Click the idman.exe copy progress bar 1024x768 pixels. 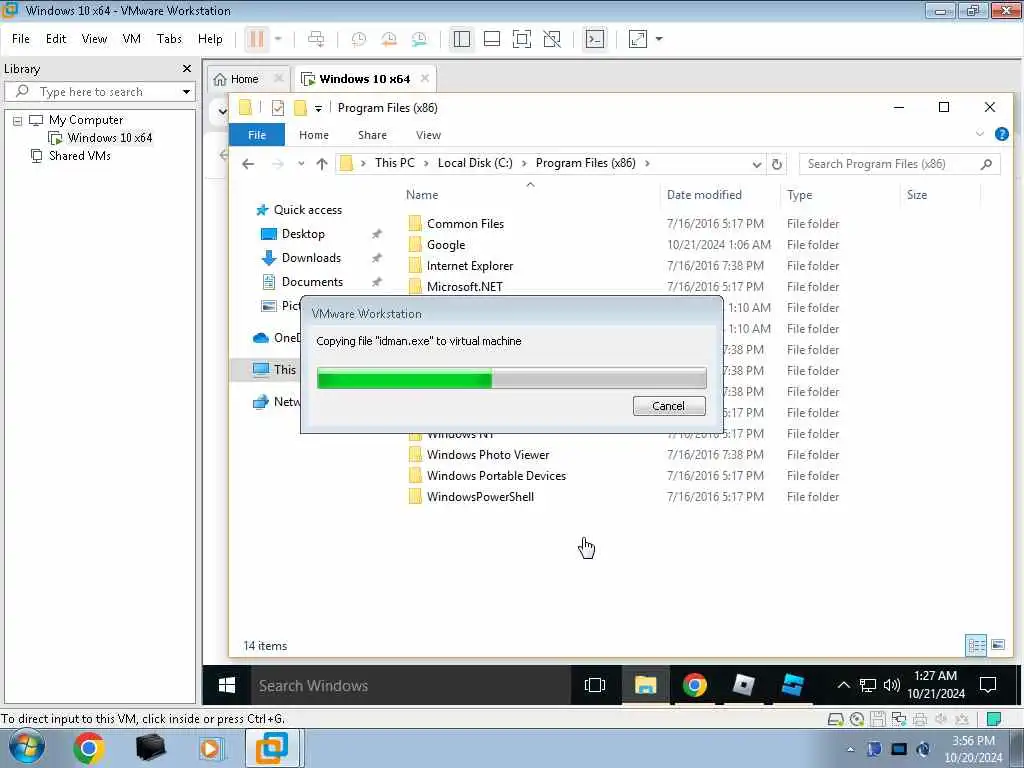511,377
